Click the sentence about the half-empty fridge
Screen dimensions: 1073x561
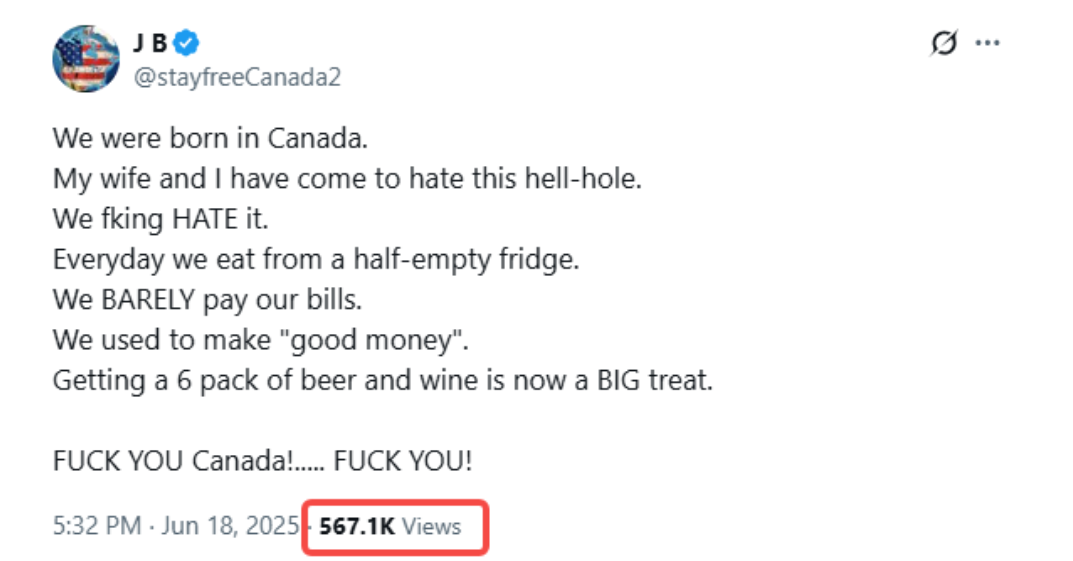click(x=316, y=258)
